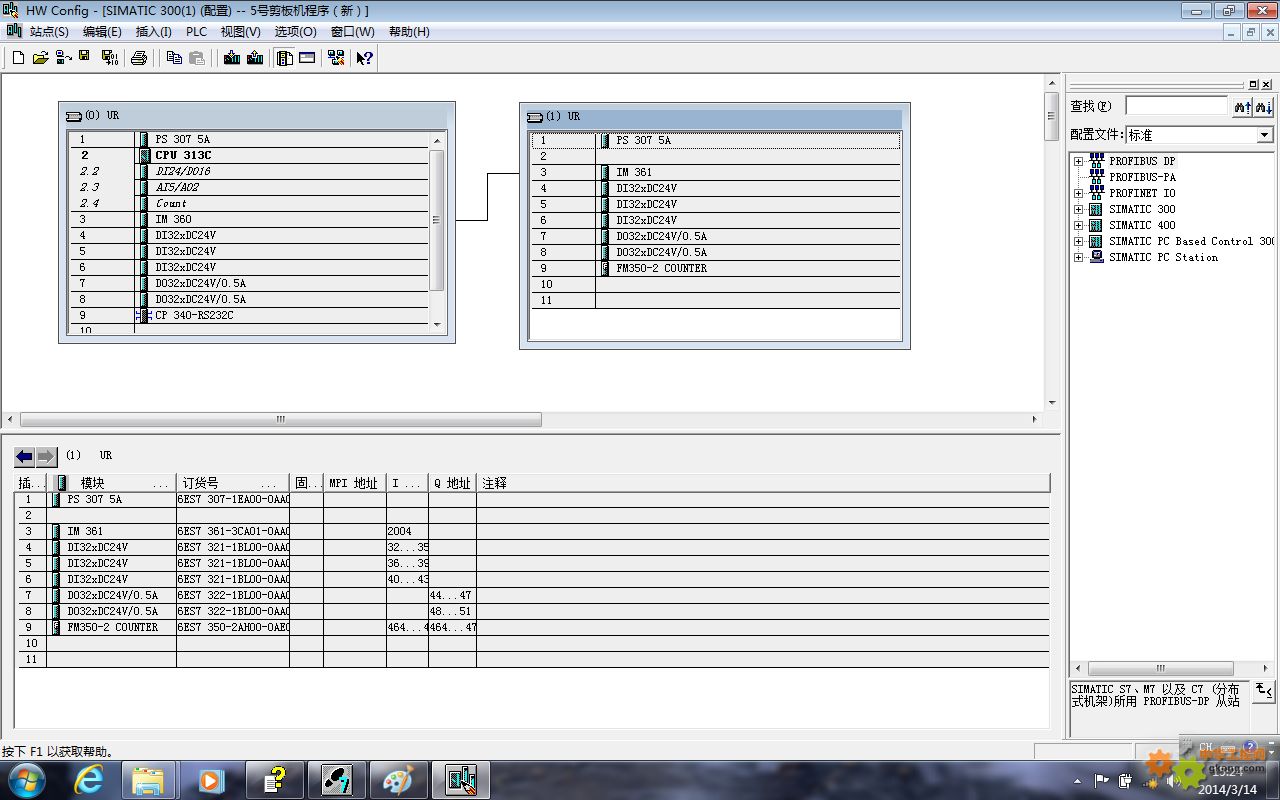
Task: Click the Upload from Module icon
Action: tap(255, 58)
